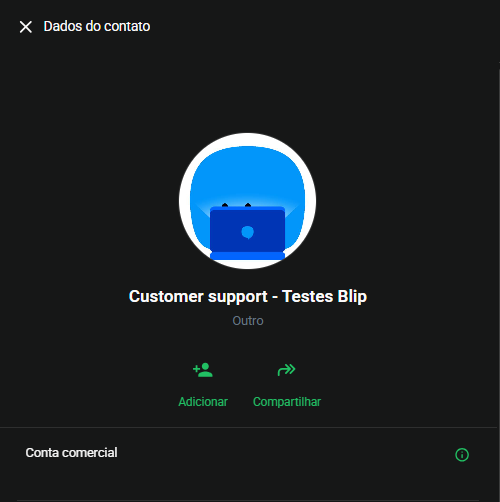Viewport: 500px width, 502px height.
Task: Close the Dados do contato panel
Action: coord(26,27)
